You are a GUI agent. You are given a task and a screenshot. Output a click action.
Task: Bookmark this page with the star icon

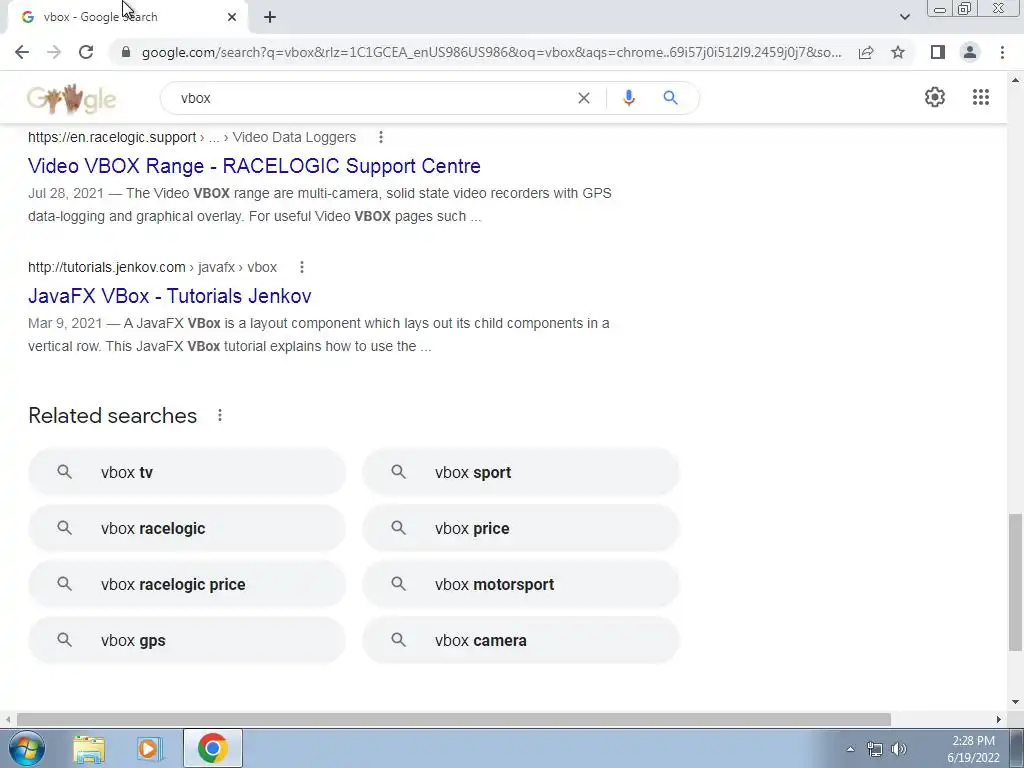pyautogui.click(x=898, y=52)
